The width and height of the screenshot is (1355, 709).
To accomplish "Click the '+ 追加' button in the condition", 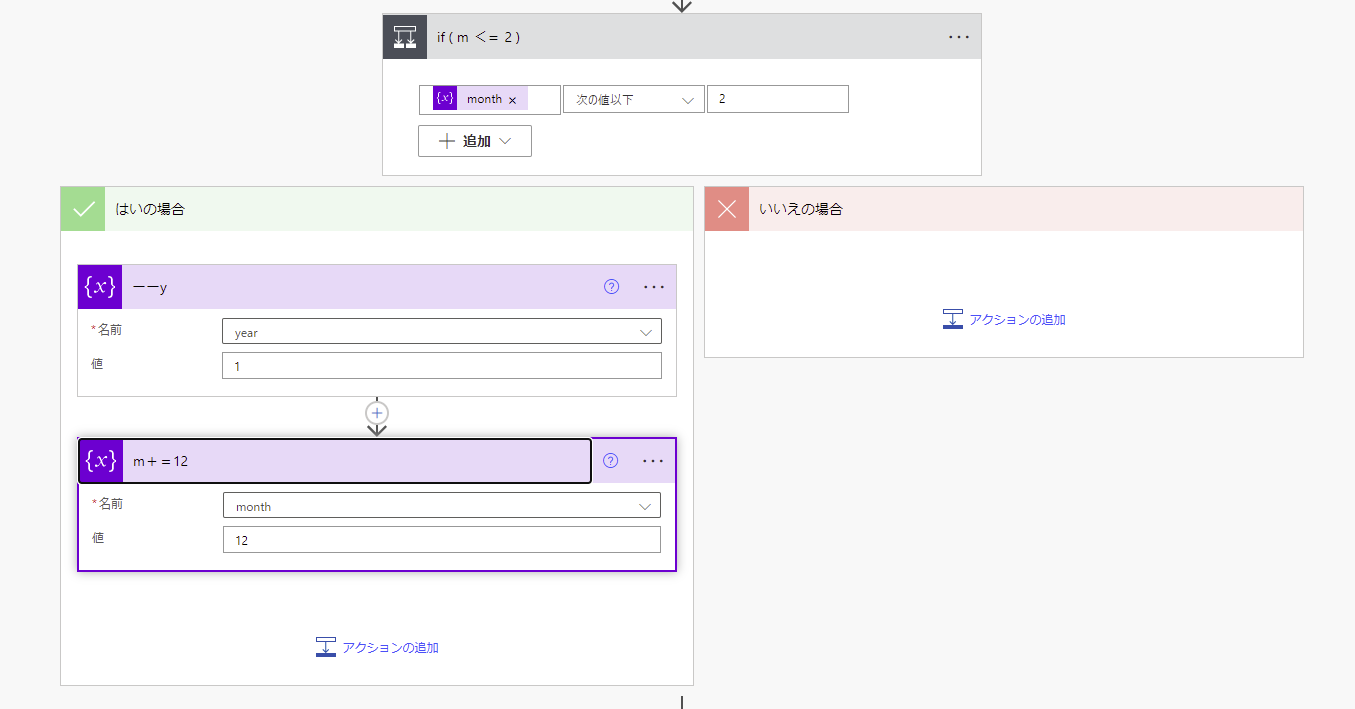I will [x=474, y=140].
